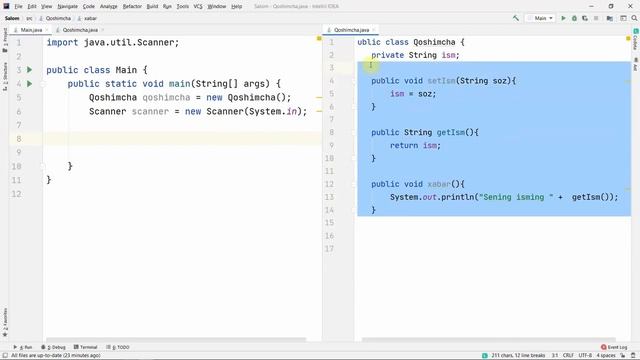
Task: Click the read-only lock icon in status bar
Action: click(623, 356)
